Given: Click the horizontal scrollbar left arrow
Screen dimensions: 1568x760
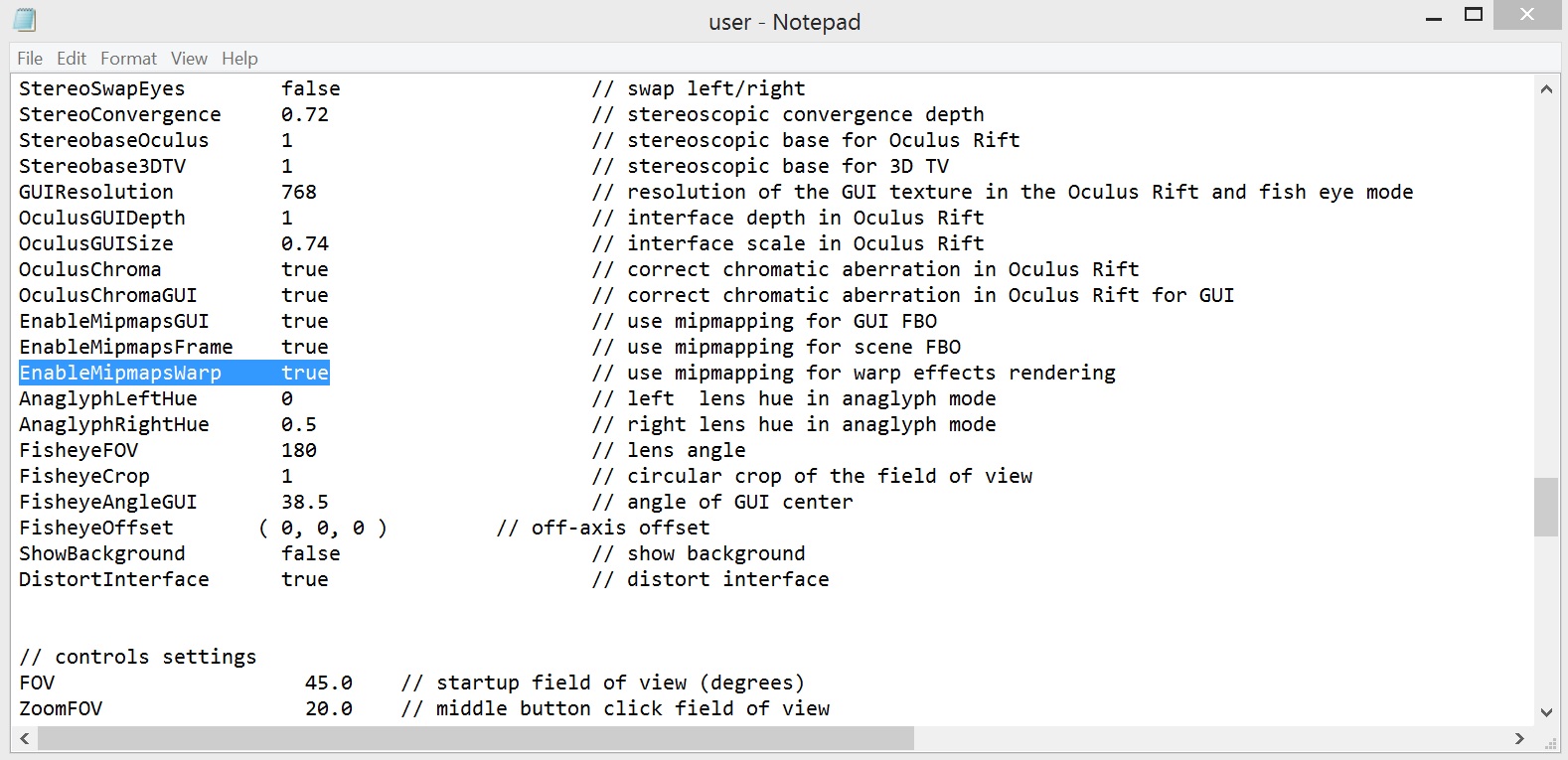Looking at the screenshot, I should (x=24, y=738).
